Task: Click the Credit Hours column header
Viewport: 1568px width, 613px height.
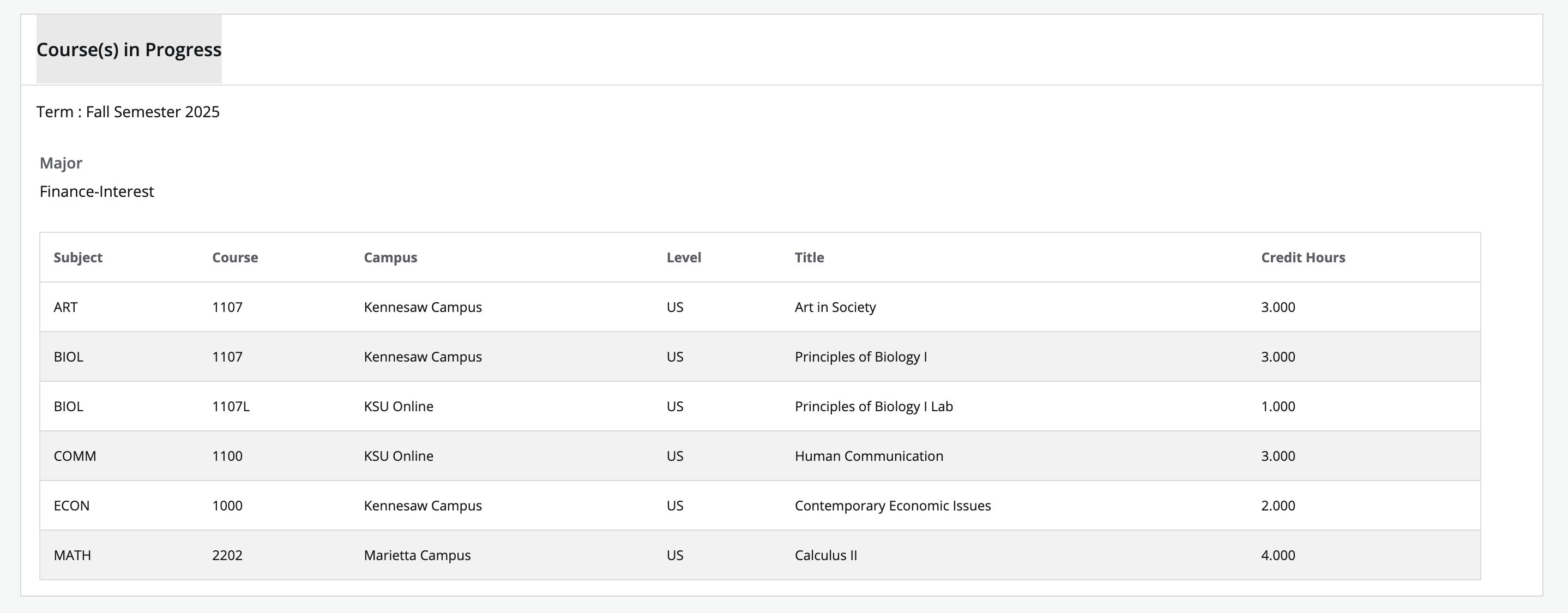Action: point(1302,257)
